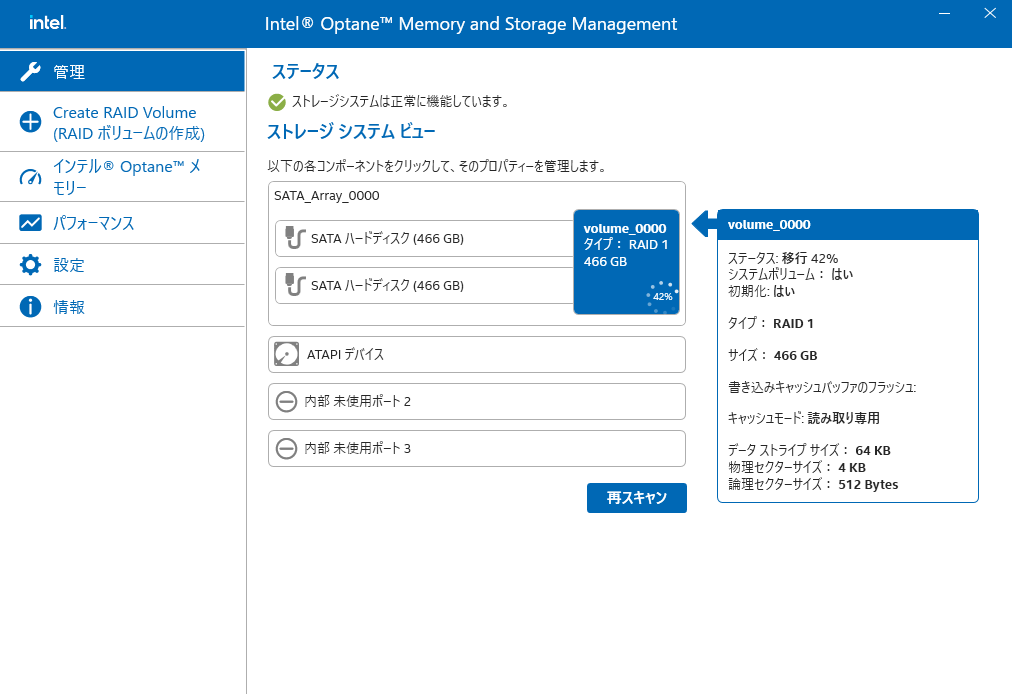Screen dimensions: 1012x694
Task: Go to インテル Optane メモリー page
Action: [x=122, y=177]
